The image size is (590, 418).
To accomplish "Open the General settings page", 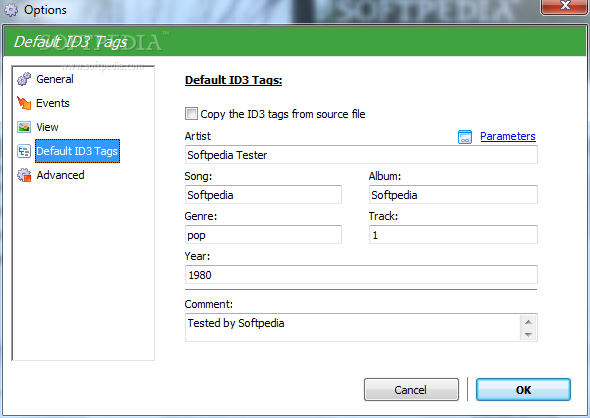I will tap(55, 79).
